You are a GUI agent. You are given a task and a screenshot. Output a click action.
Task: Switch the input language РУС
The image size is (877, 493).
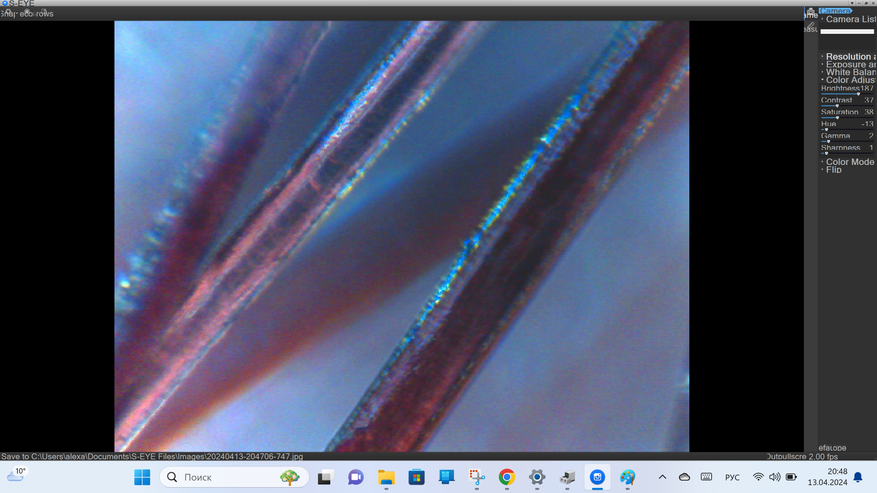click(732, 477)
